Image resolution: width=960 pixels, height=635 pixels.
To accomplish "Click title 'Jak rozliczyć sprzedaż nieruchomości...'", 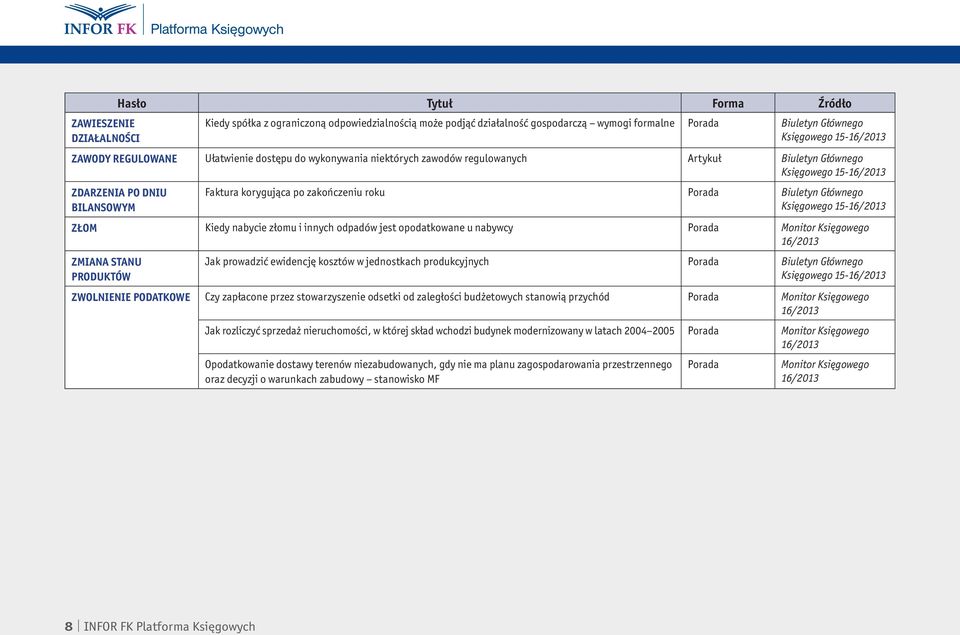I will pos(440,331).
